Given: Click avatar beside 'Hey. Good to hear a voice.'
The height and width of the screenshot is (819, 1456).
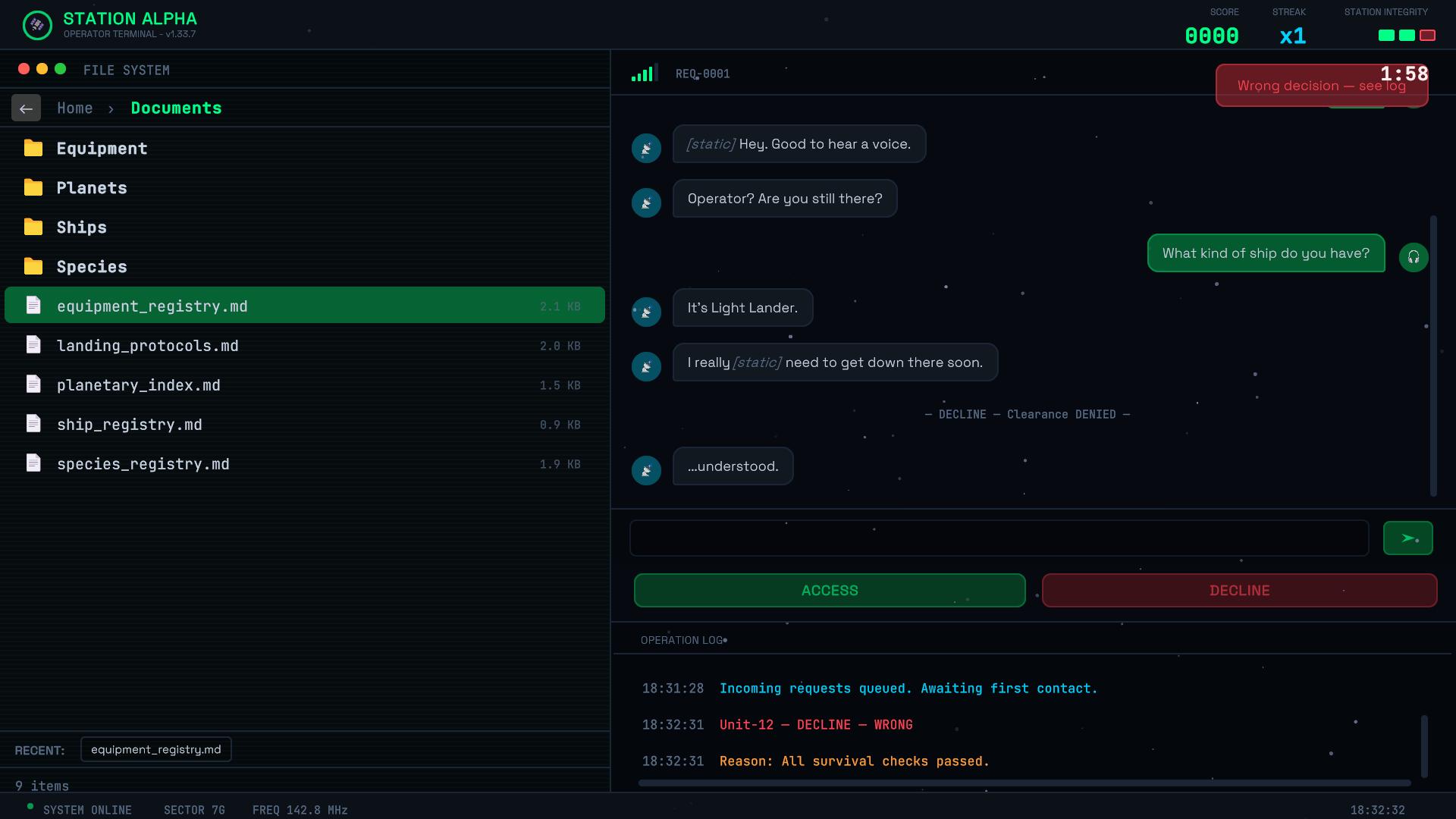Looking at the screenshot, I should tap(646, 148).
